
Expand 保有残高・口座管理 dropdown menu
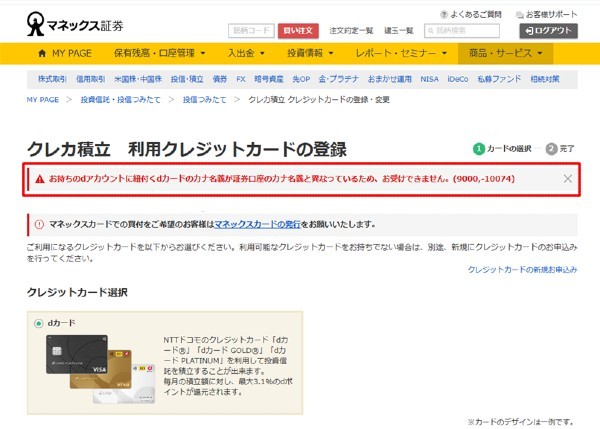coord(160,53)
